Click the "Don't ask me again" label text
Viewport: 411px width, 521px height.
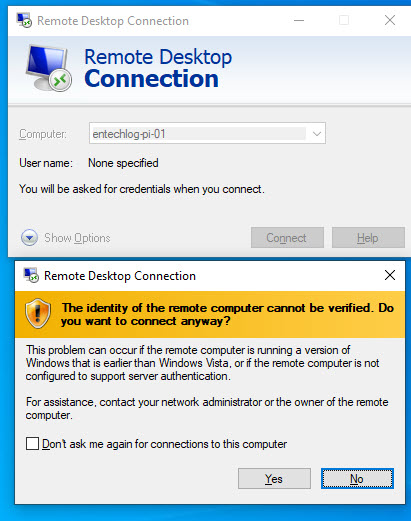(165, 444)
